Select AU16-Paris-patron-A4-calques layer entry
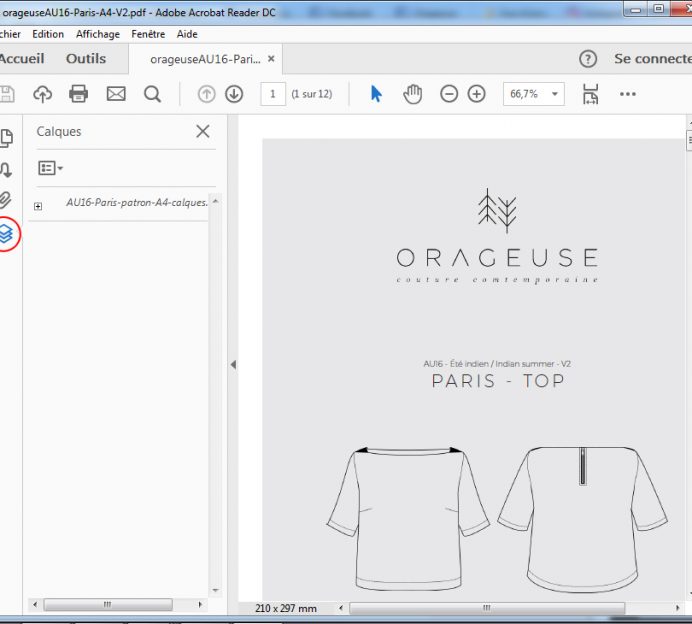692x624 pixels. click(136, 203)
